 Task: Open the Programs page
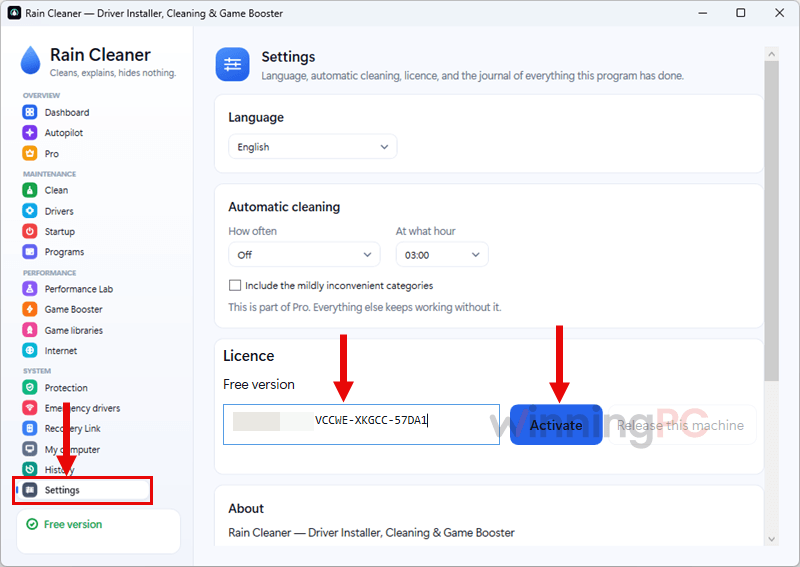pos(64,252)
